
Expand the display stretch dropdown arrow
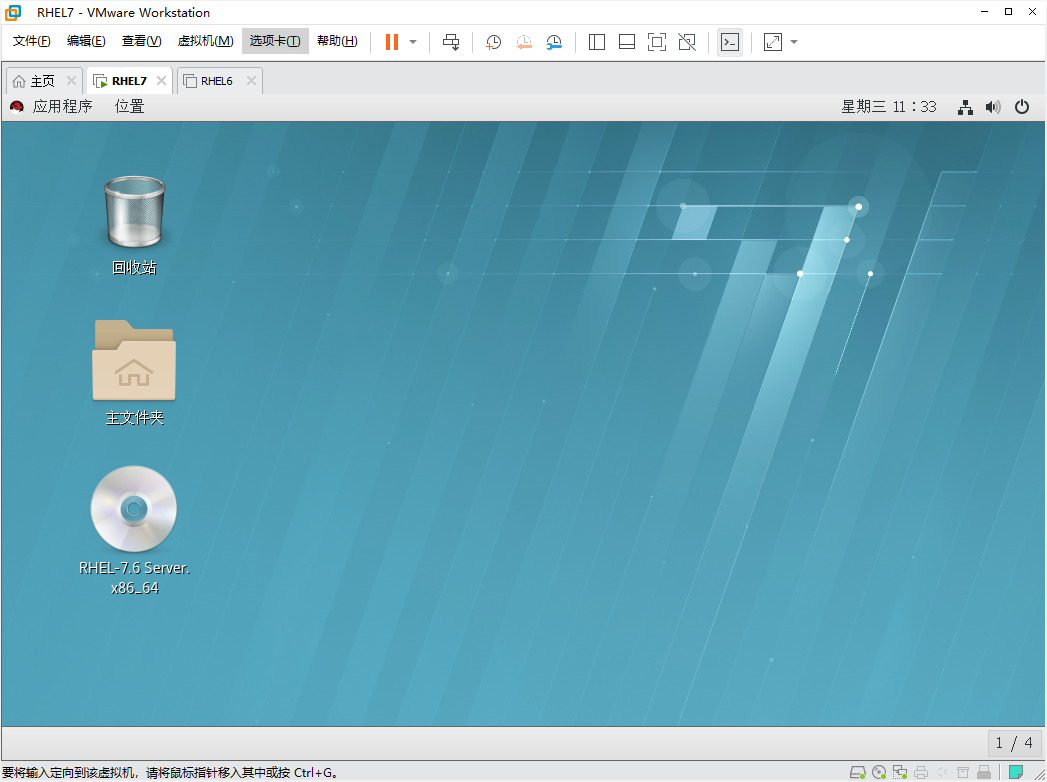click(794, 42)
